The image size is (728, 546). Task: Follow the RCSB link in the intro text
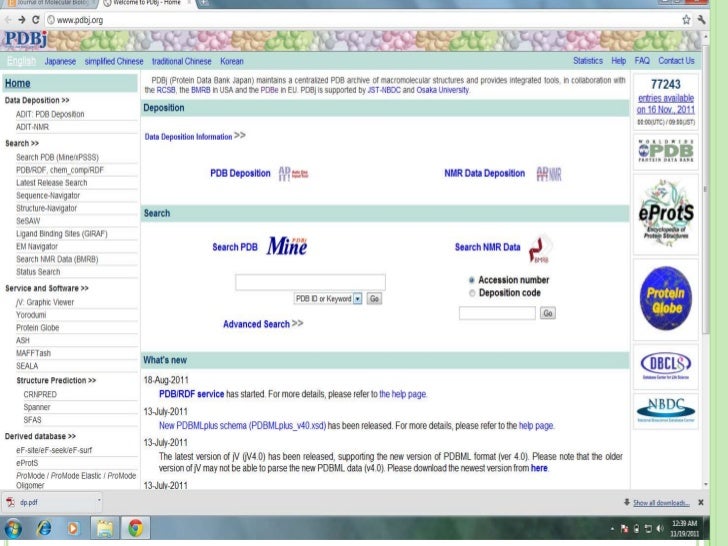tap(166, 90)
